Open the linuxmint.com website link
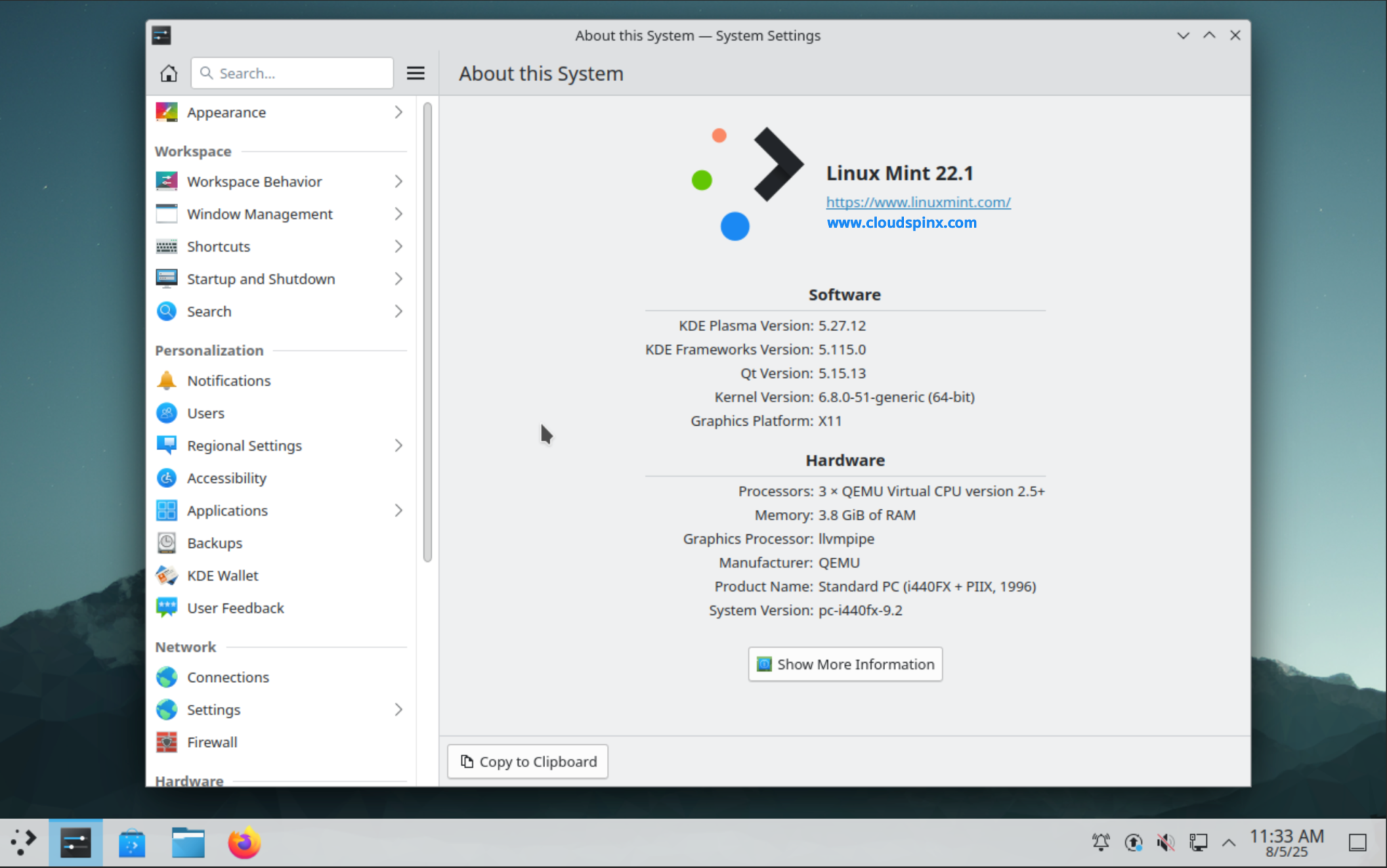This screenshot has height=868, width=1387. tap(918, 202)
